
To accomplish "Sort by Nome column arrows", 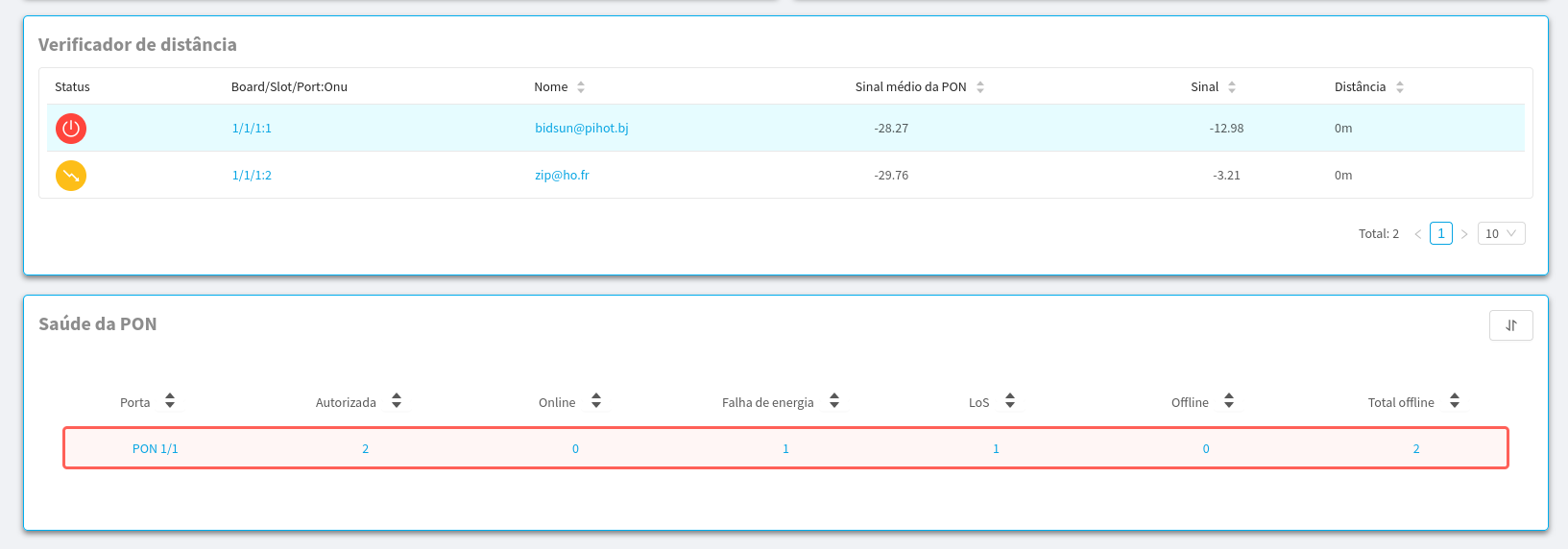I will [581, 87].
